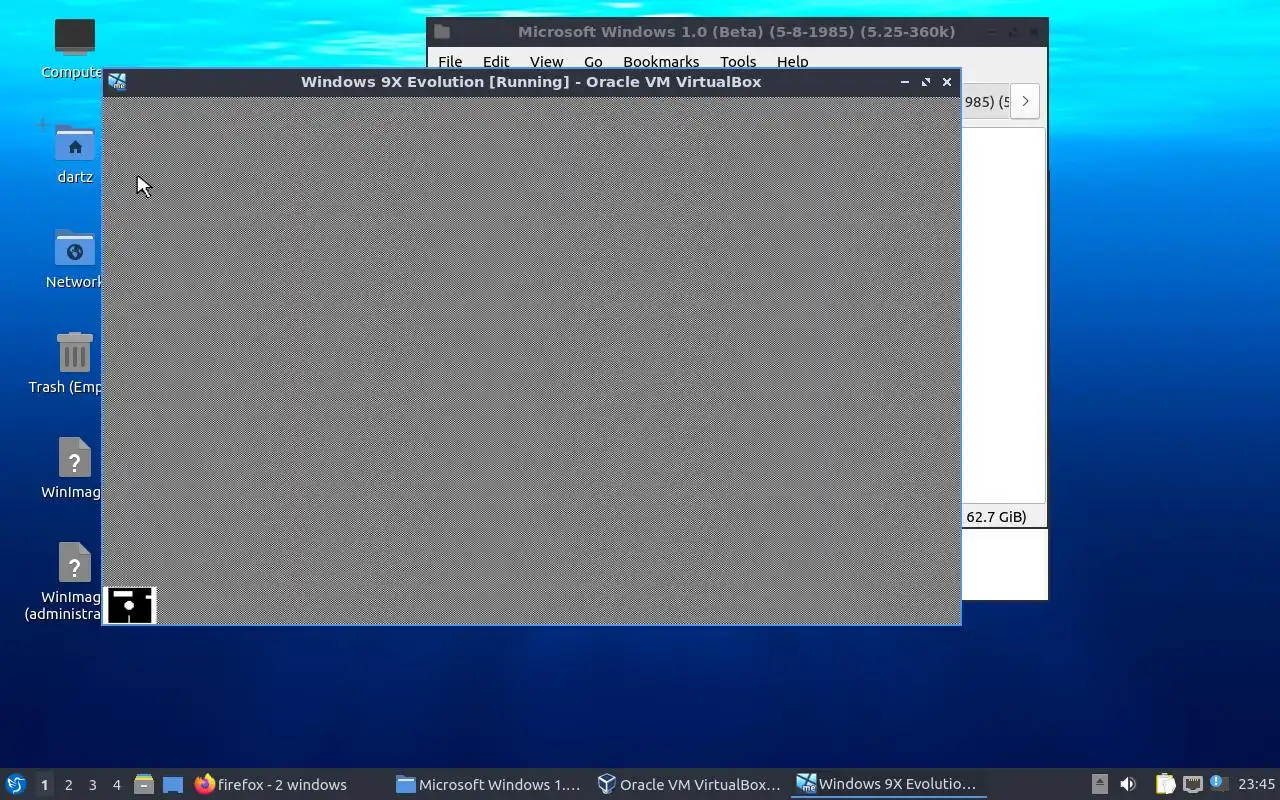
Task: Open the Bookmarks menu in the file manager
Action: click(x=661, y=61)
